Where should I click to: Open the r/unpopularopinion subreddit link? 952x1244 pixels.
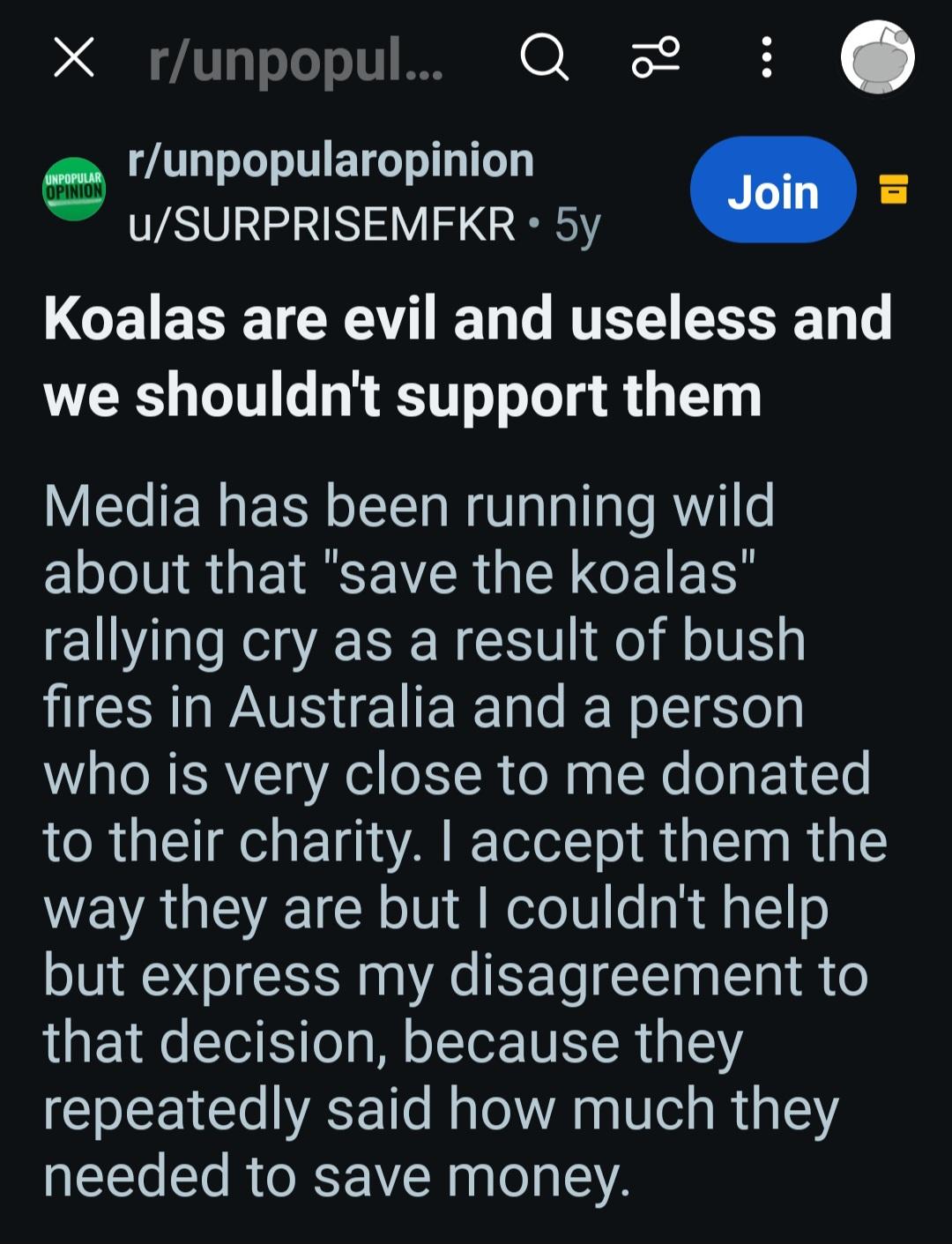tap(331, 161)
